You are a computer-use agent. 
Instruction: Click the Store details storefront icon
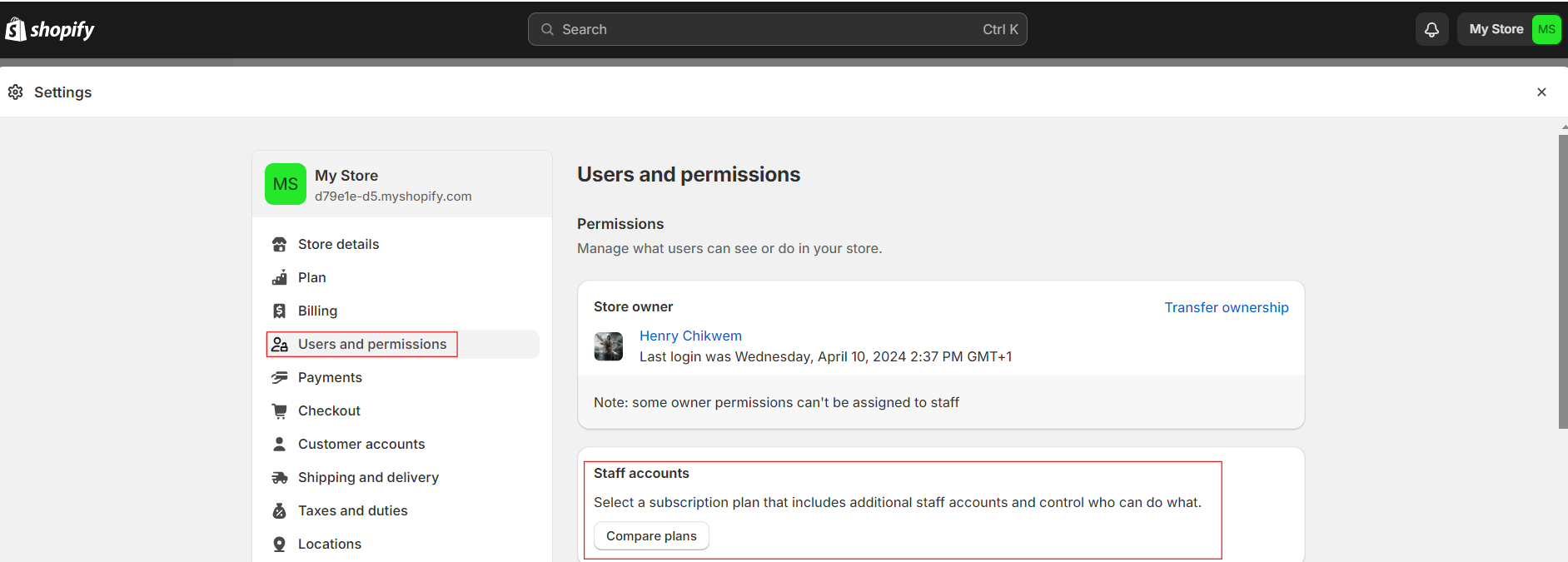(x=280, y=244)
